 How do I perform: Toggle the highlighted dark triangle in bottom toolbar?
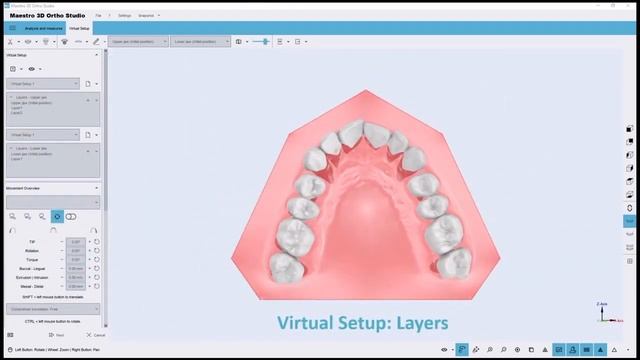pos(600,350)
